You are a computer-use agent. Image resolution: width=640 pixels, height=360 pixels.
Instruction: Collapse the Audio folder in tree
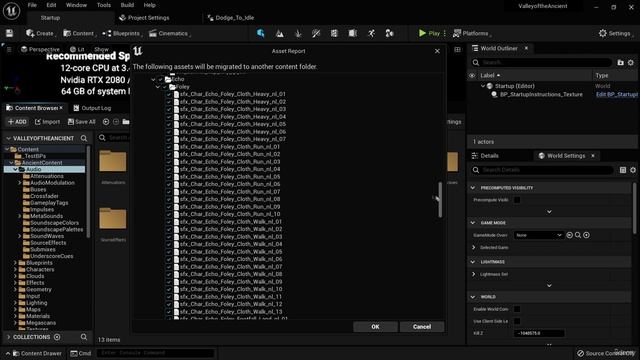16,169
